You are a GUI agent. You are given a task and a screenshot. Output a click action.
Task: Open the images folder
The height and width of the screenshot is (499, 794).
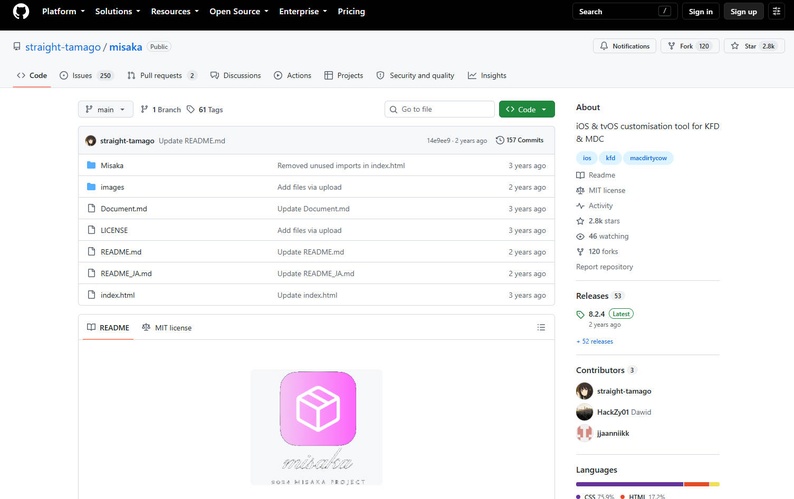[x=112, y=187]
